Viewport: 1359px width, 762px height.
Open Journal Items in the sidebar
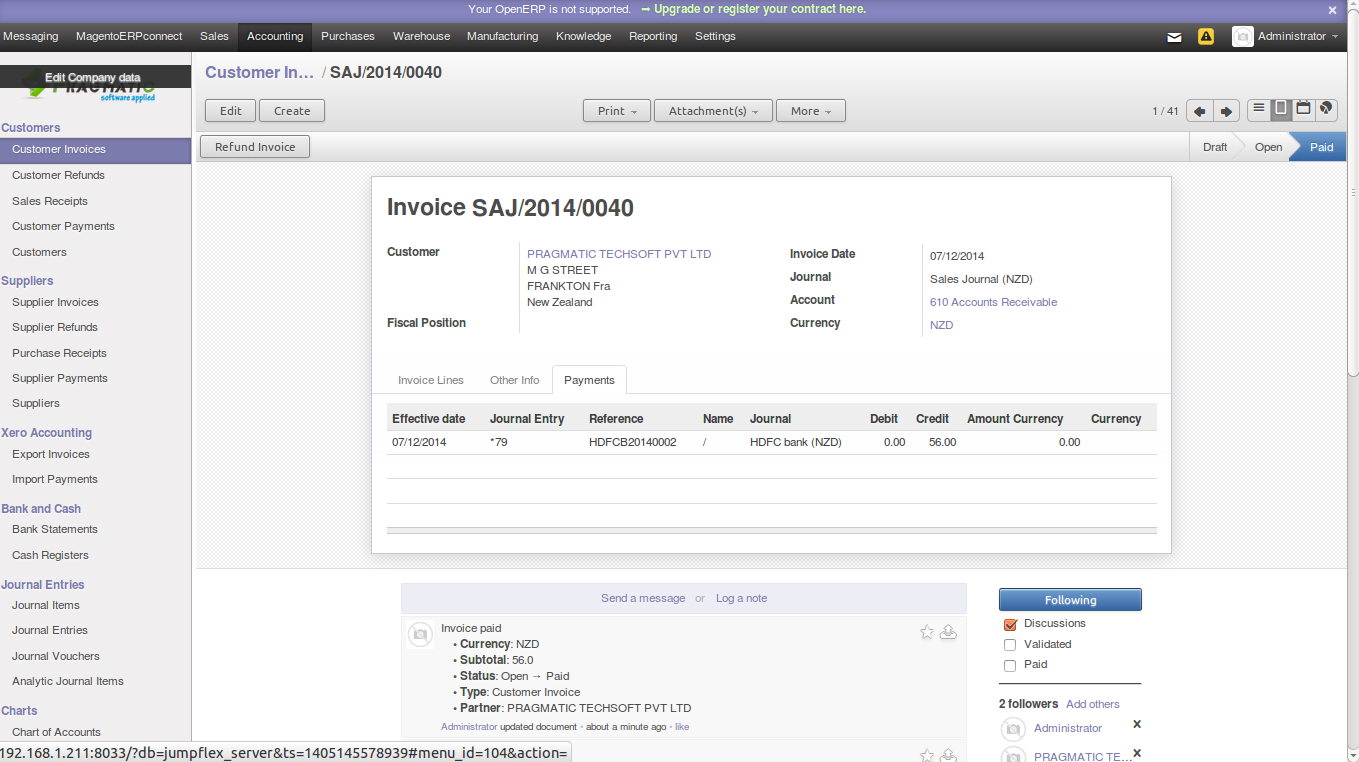[46, 605]
